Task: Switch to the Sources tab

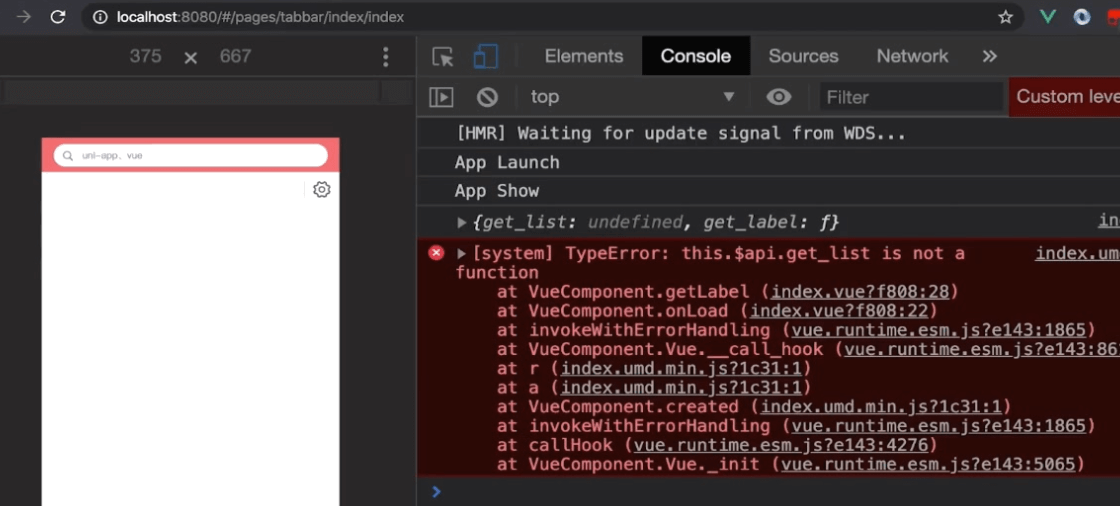Action: (x=804, y=56)
